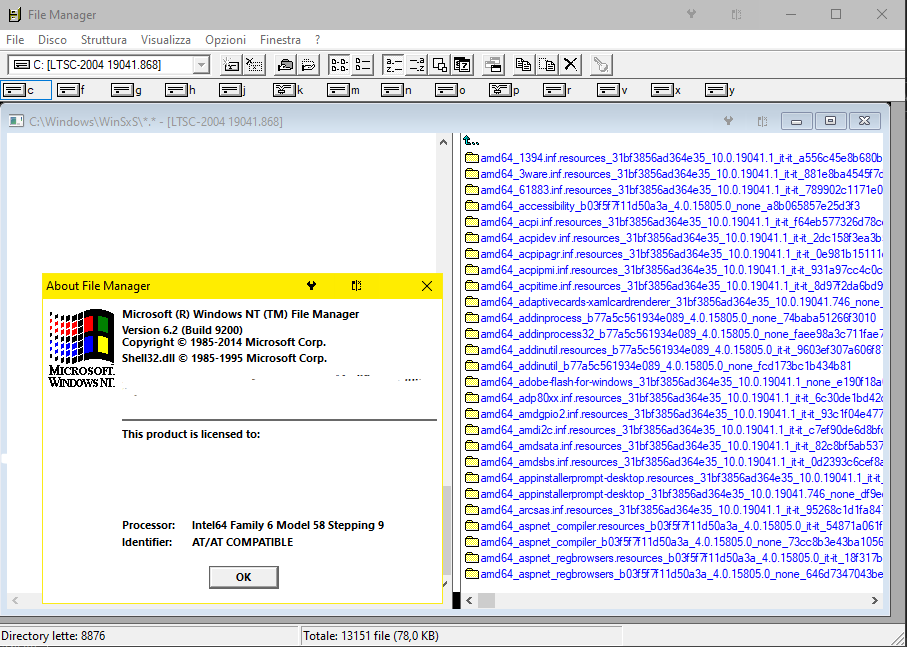
Task: Open the File menu
Action: tap(15, 40)
